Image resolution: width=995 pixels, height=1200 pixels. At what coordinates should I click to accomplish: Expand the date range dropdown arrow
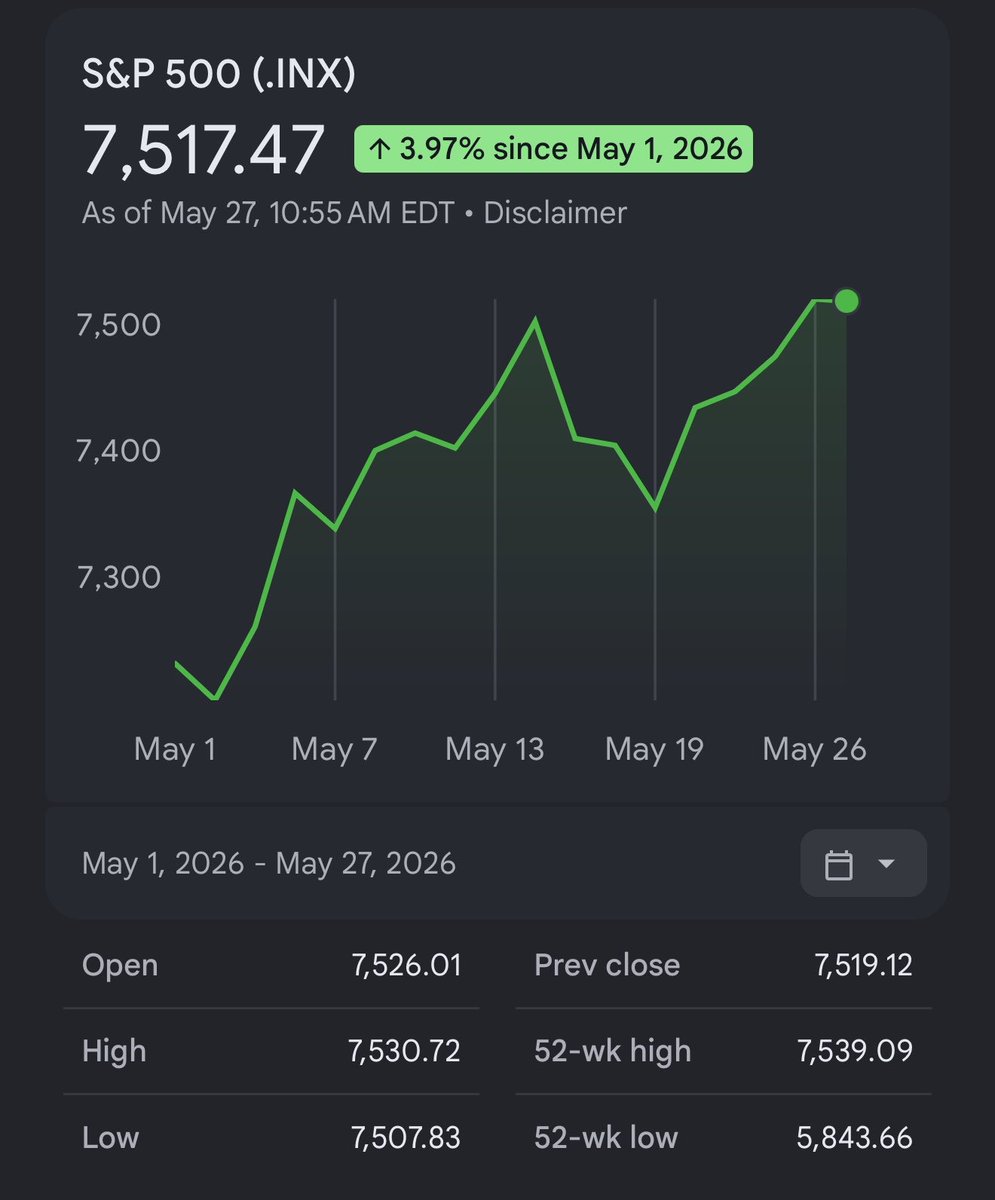pos(886,864)
